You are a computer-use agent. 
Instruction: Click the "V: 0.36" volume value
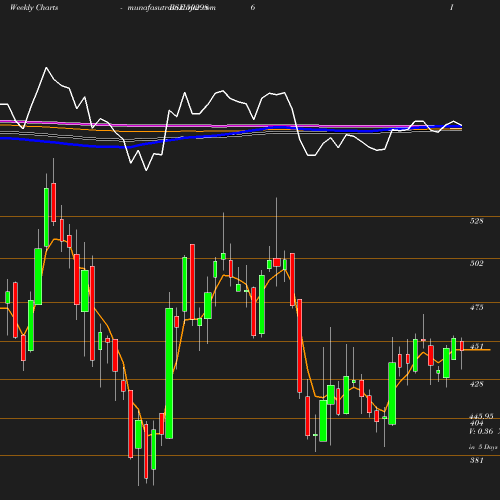(481, 431)
